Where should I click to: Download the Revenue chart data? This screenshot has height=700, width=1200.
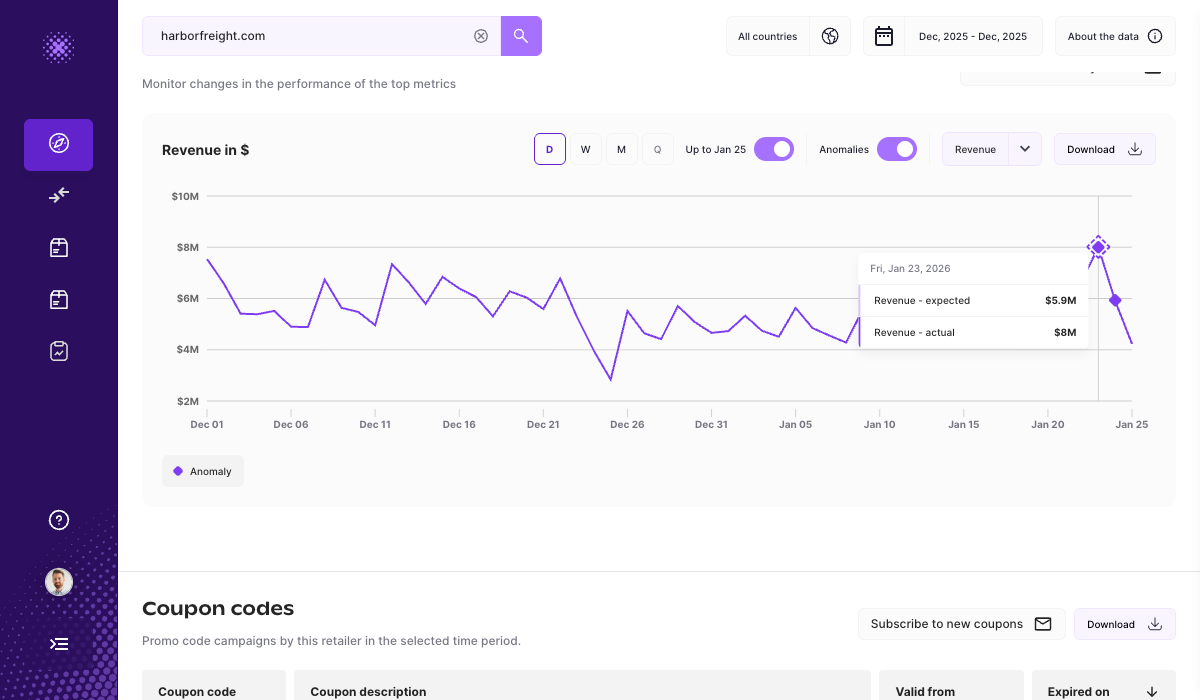point(1104,148)
